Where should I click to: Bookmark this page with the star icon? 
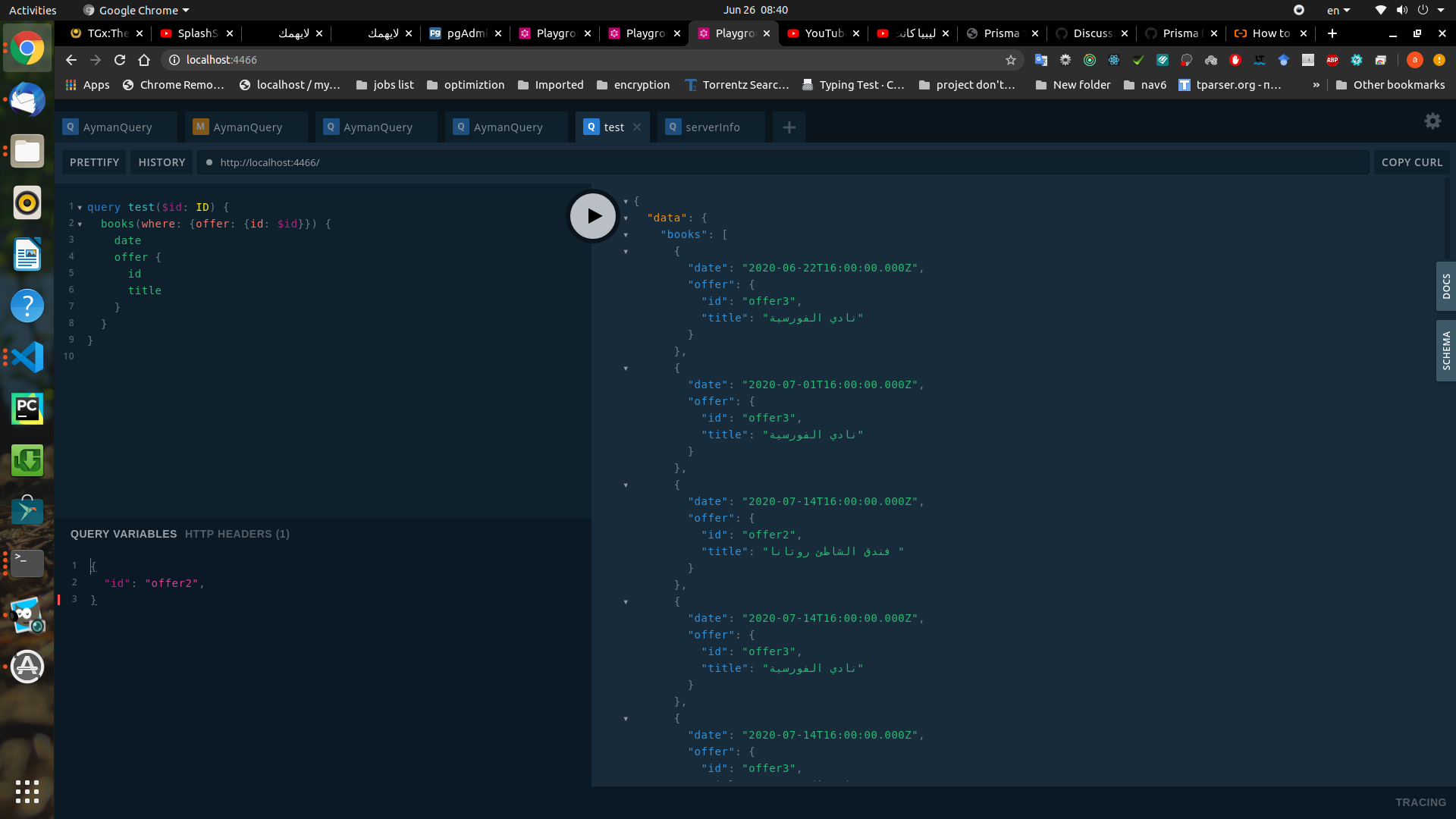(1012, 60)
